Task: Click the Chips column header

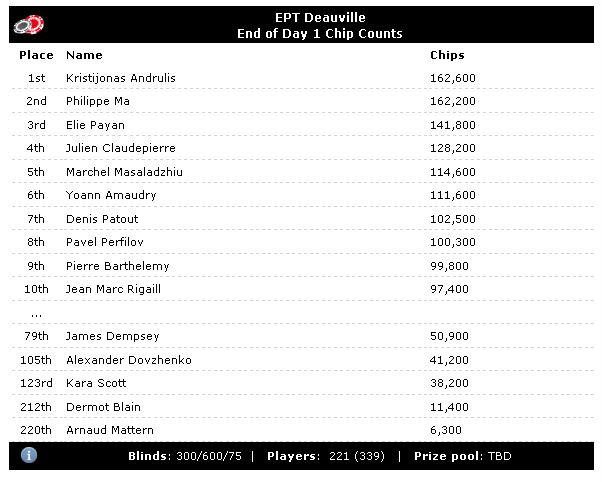Action: (447, 55)
